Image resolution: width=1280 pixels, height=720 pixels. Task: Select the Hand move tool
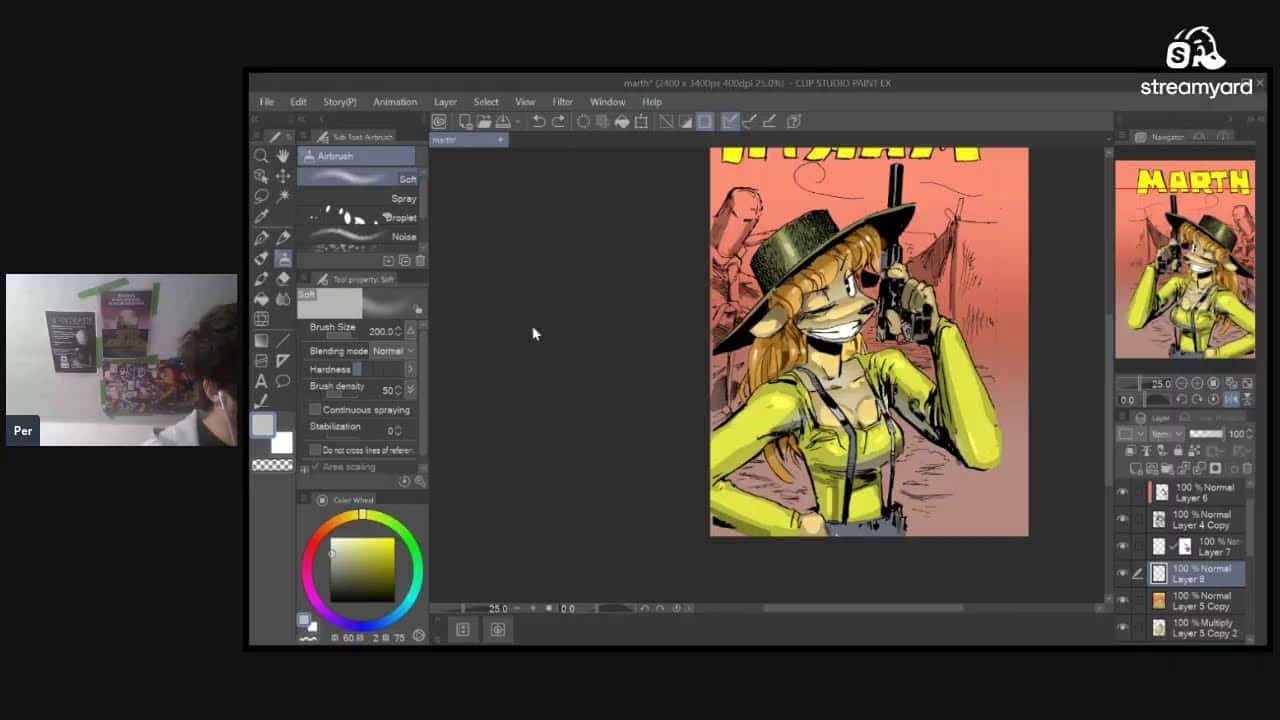point(283,156)
